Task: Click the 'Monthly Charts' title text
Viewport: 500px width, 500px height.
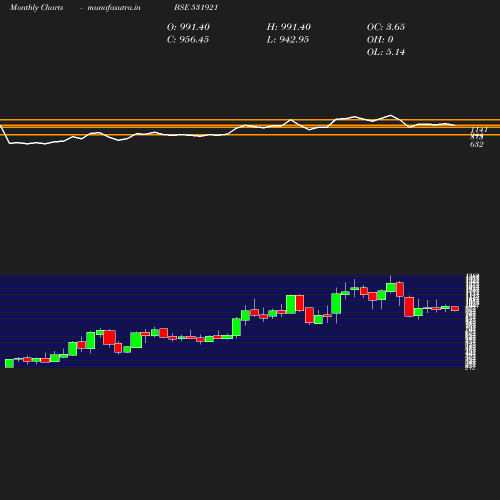Action: click(x=36, y=8)
